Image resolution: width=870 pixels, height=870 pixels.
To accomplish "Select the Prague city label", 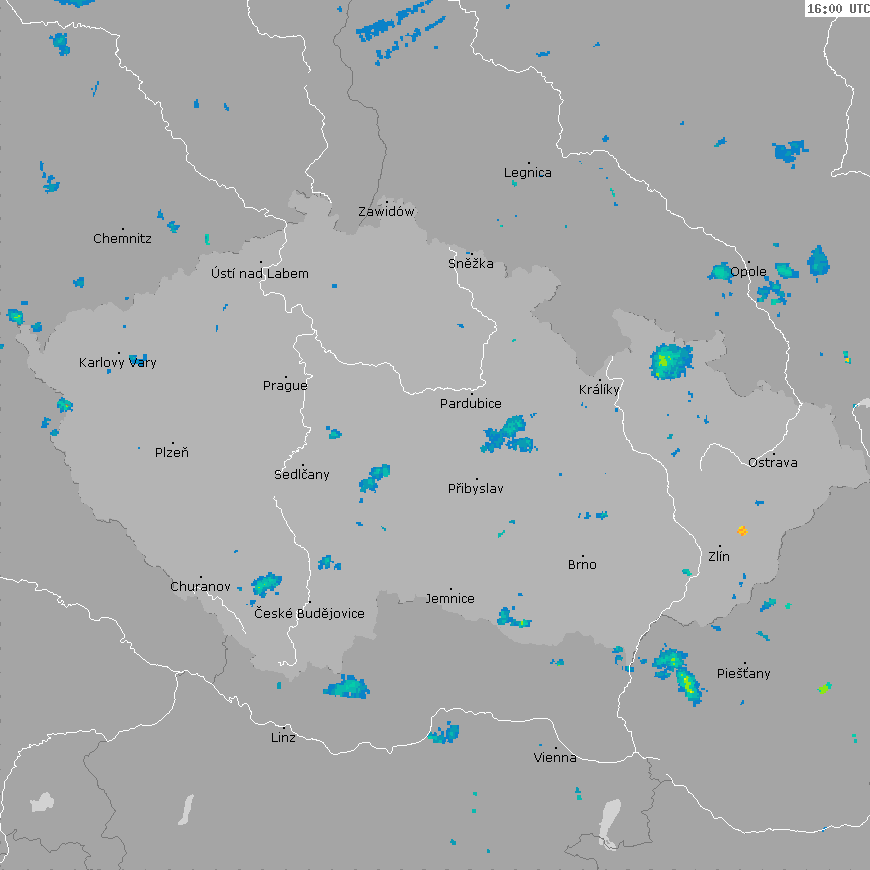I will tap(285, 386).
